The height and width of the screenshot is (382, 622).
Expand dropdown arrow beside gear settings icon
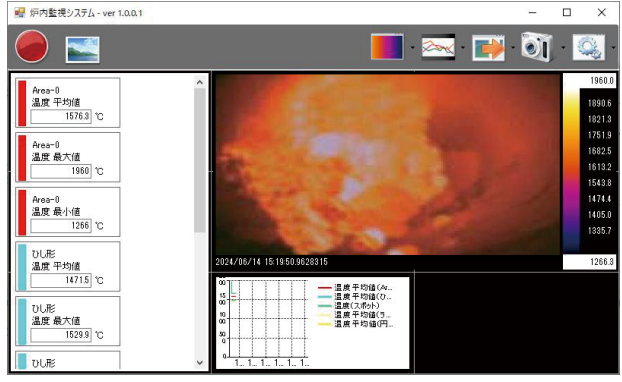tap(614, 48)
